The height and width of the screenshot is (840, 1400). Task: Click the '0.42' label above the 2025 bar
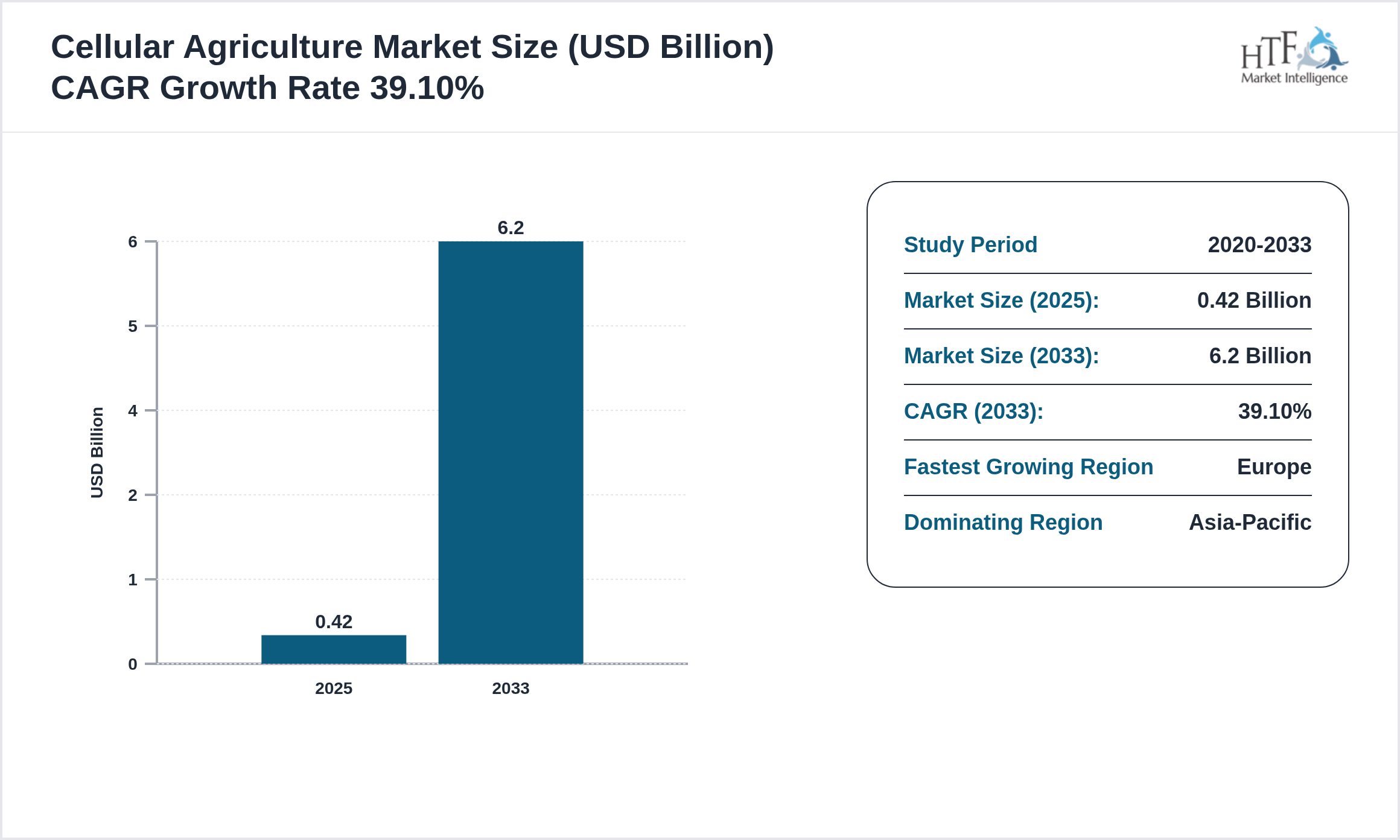point(334,622)
